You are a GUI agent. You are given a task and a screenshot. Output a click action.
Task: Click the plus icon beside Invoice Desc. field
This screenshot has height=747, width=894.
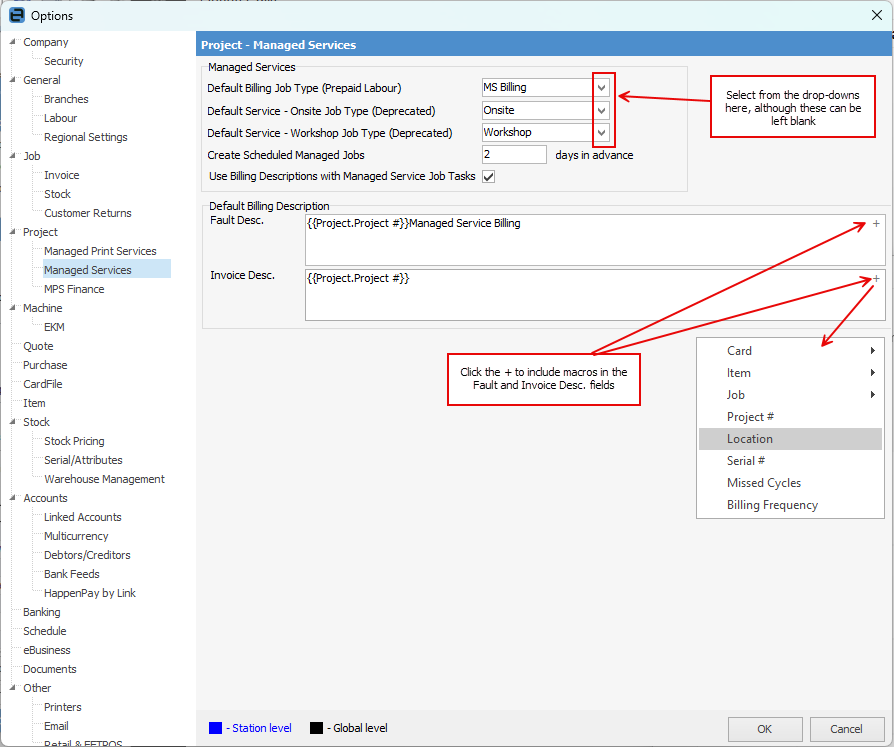coord(876,279)
